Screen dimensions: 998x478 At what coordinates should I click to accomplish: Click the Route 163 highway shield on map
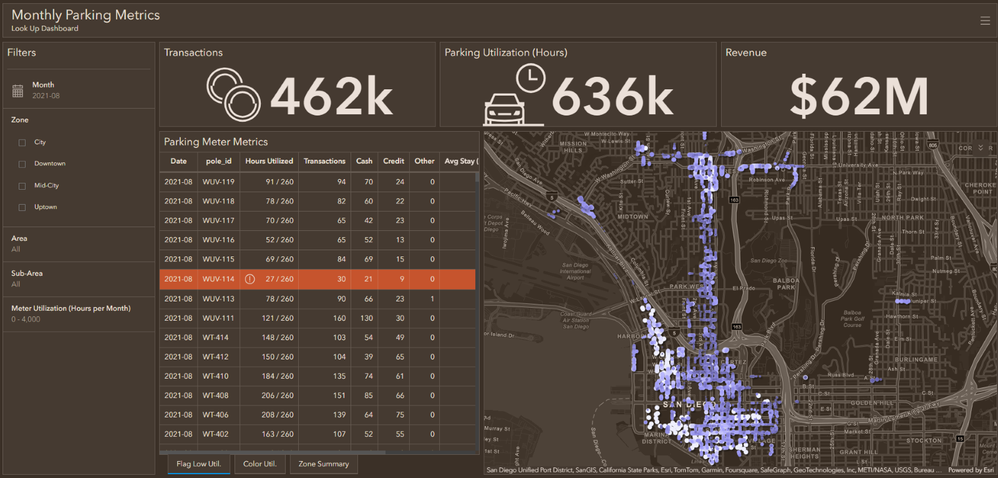coord(735,200)
